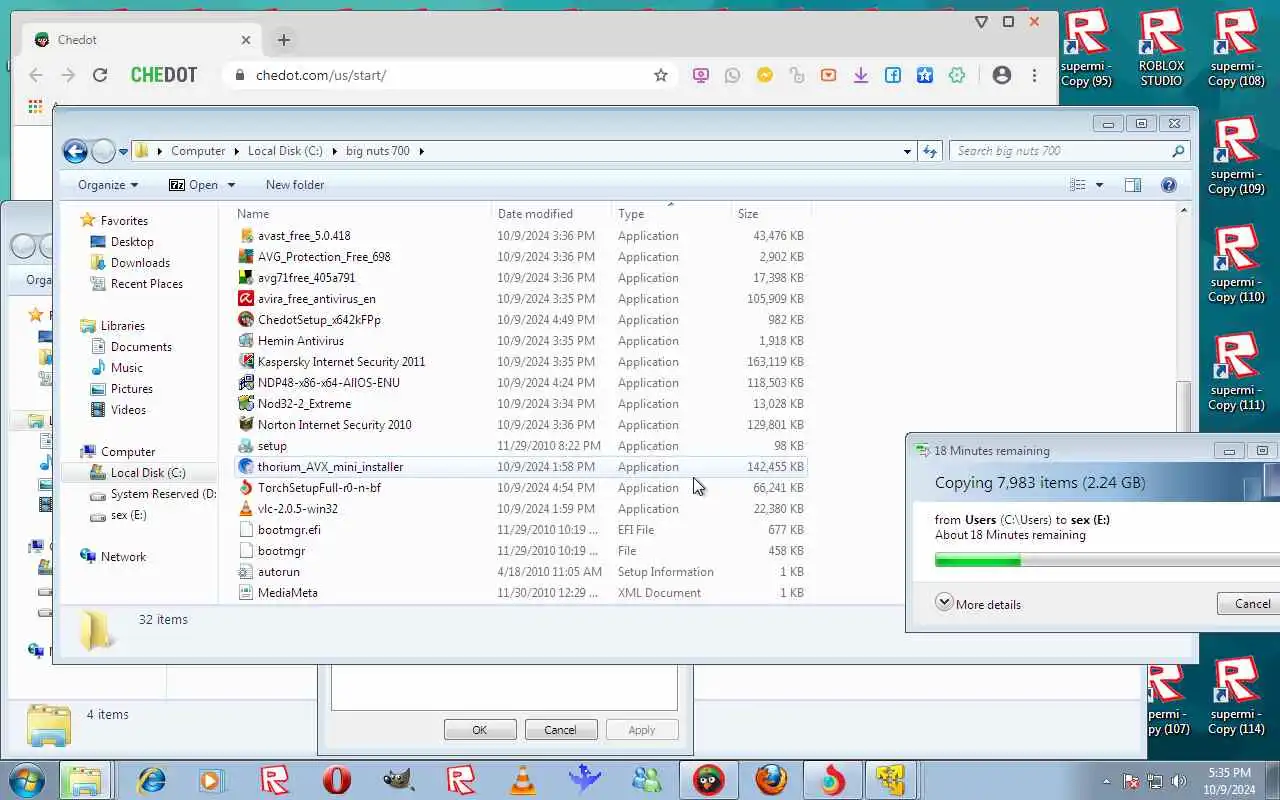Open the Chedot three-dot menu

coord(1034,75)
